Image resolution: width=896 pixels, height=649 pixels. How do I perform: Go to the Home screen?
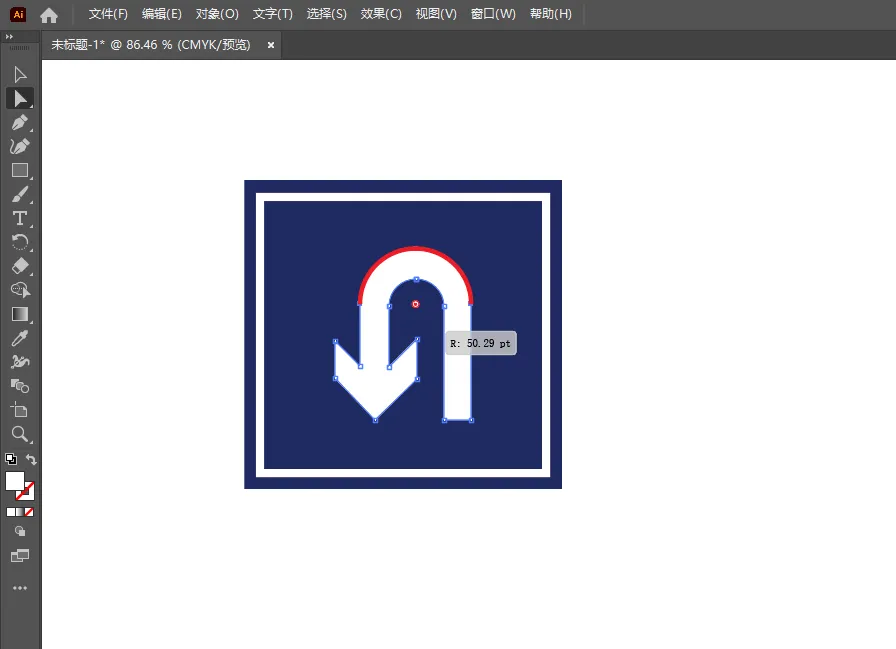(49, 15)
